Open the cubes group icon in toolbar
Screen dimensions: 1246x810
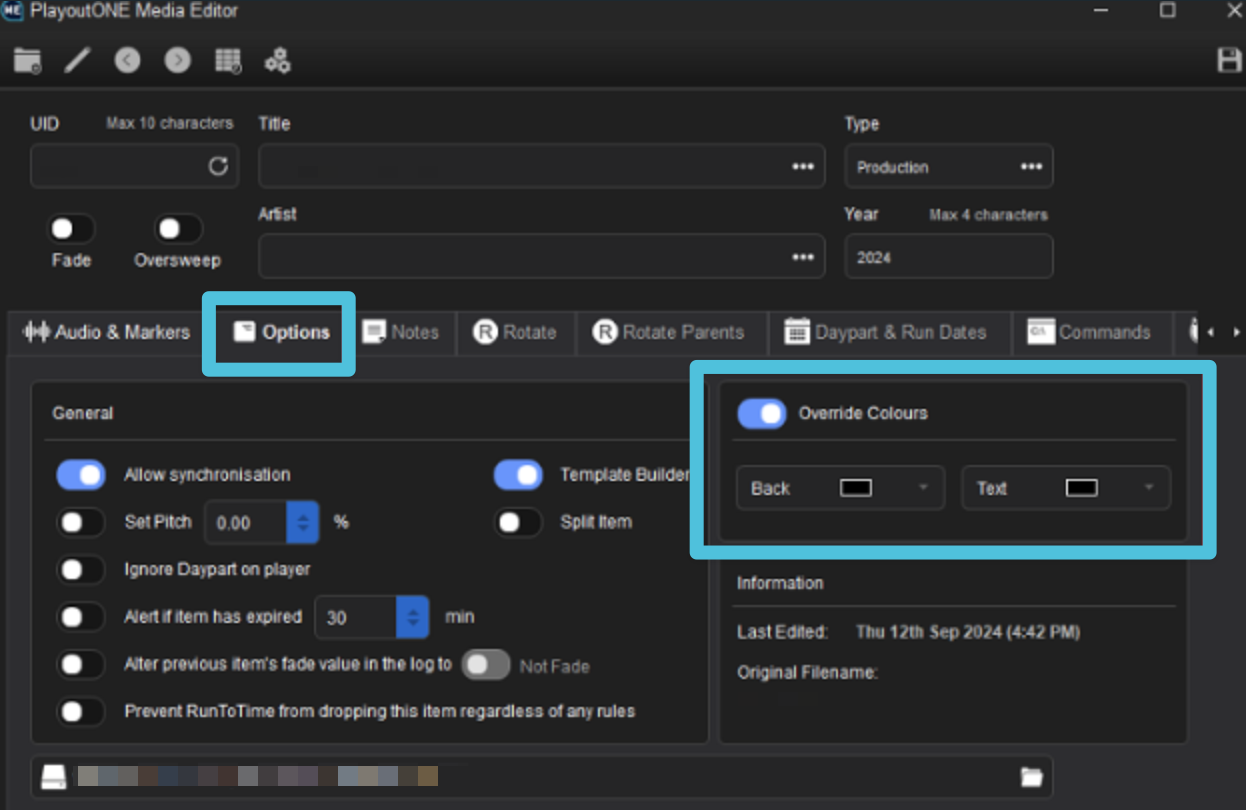278,61
